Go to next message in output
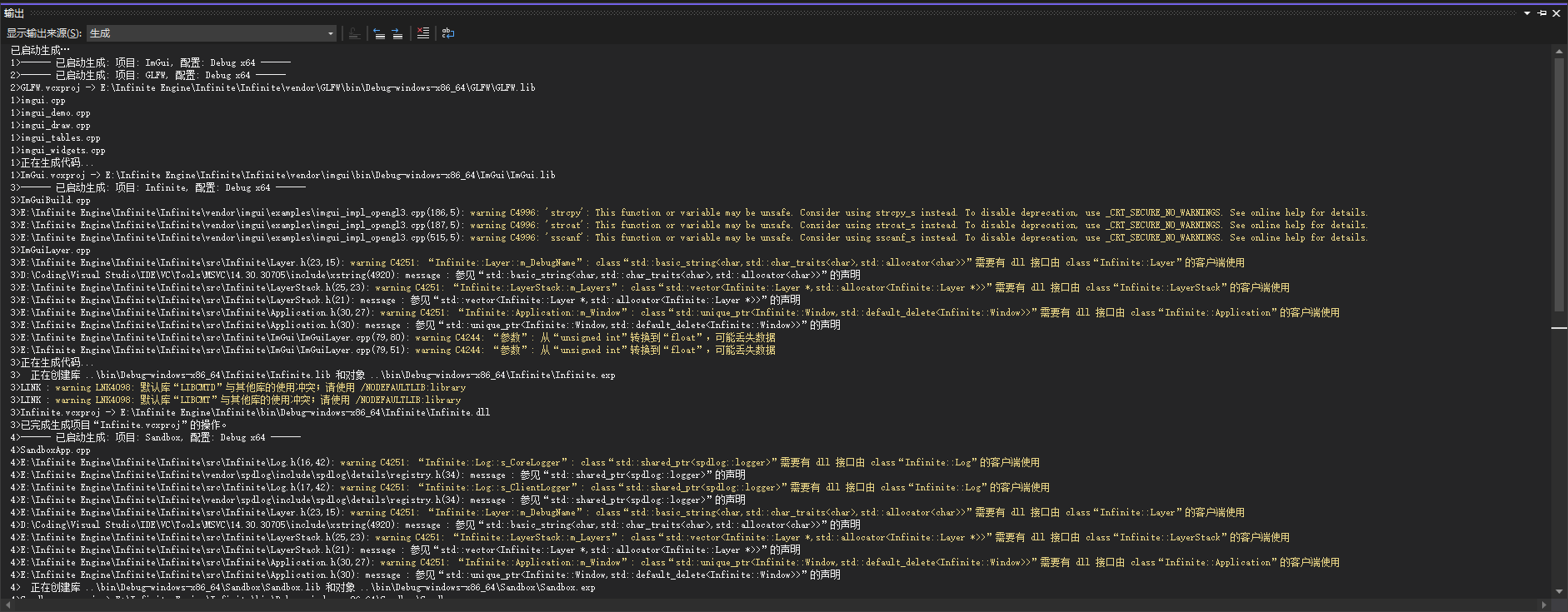1568x612 pixels. coord(397,33)
